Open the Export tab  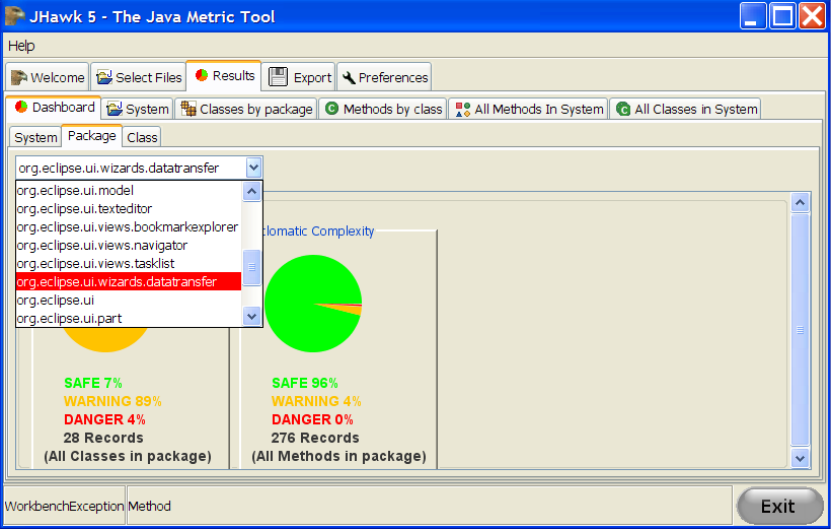(299, 77)
